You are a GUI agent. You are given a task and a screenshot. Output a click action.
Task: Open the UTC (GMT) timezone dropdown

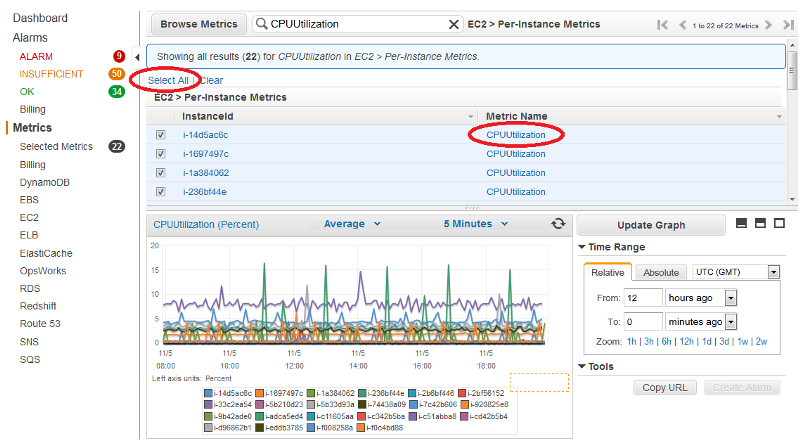773,272
